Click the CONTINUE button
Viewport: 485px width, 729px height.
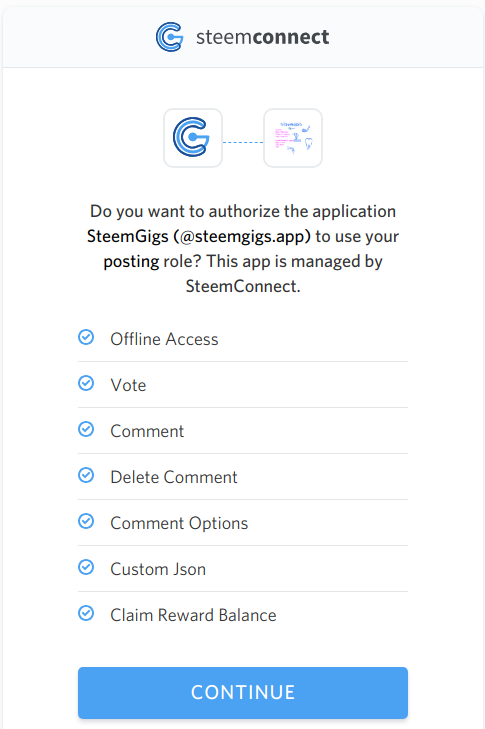tap(243, 693)
